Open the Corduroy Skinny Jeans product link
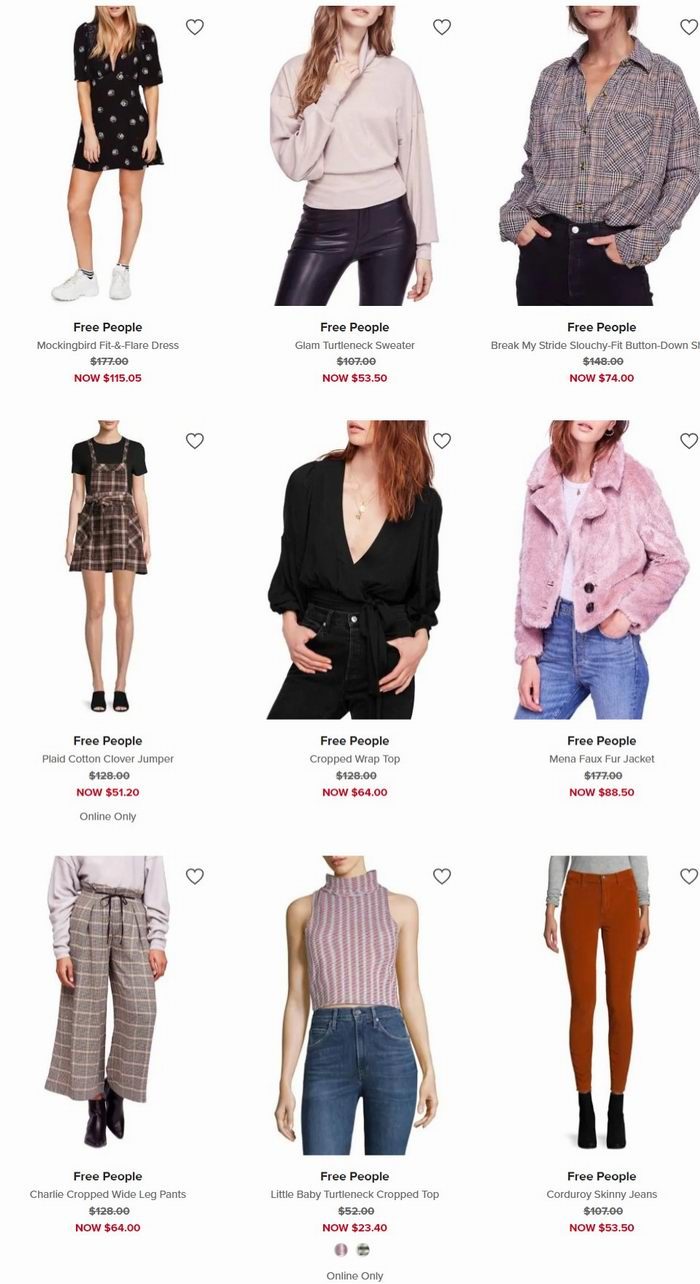 [602, 1194]
